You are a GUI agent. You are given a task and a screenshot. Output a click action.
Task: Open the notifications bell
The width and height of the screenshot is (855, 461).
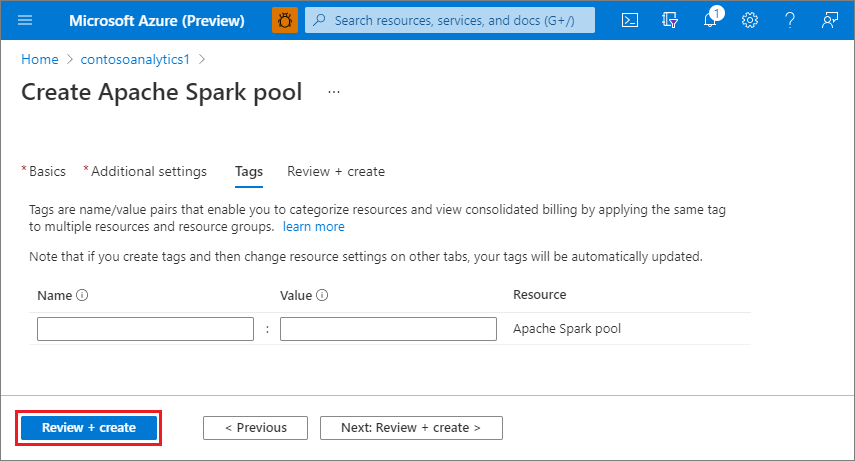pos(711,21)
